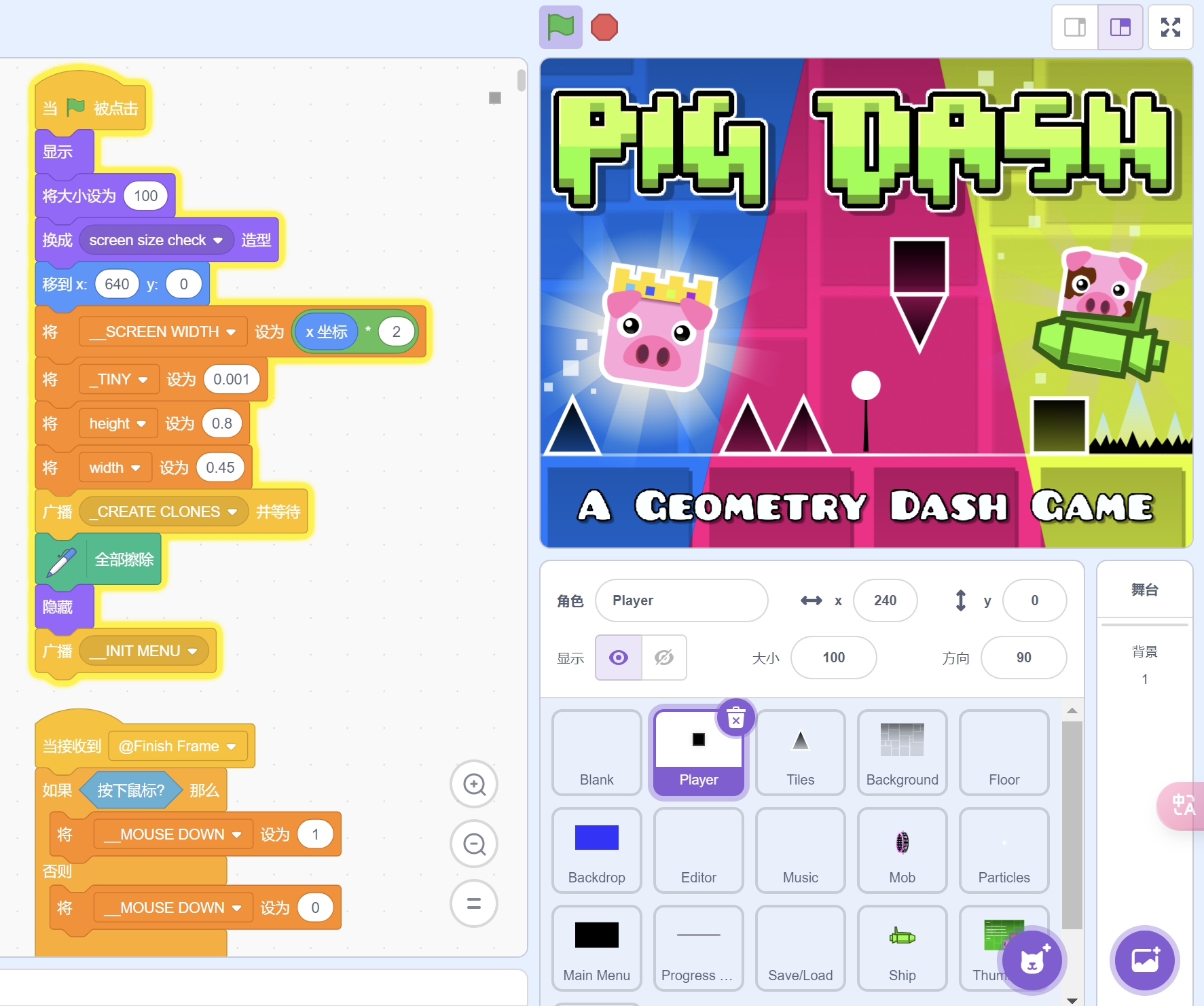Screen dimensions: 1204x1006
Task: Select the Main Menu sprite
Action: (596, 948)
